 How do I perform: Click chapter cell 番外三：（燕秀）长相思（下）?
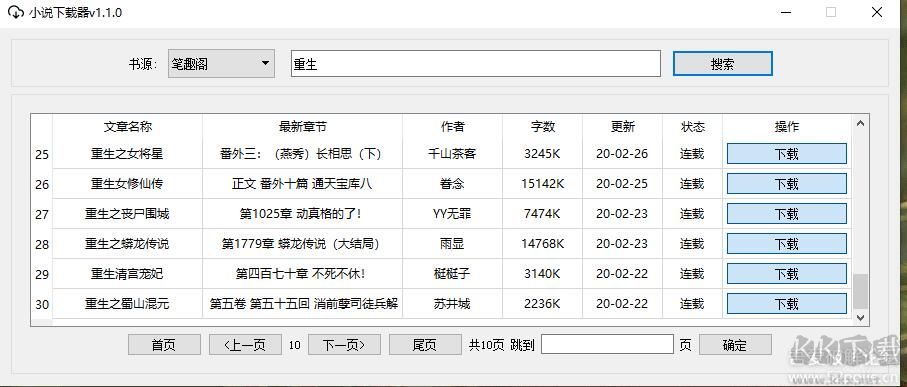(x=303, y=154)
